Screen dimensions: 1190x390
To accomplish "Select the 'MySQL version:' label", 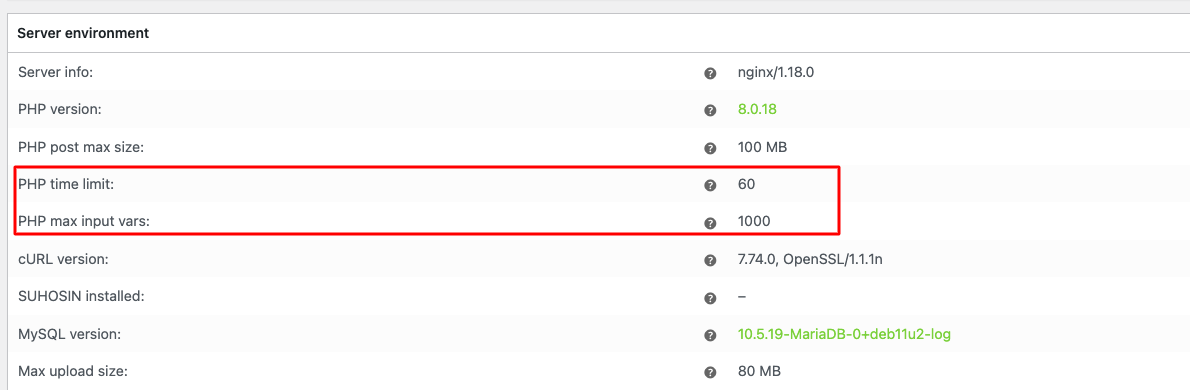I will click(69, 335).
